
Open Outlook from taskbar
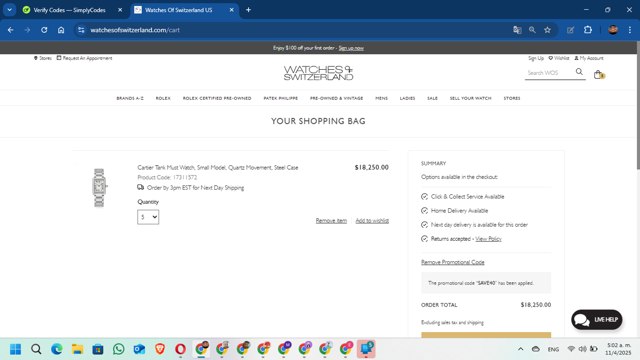139,349
